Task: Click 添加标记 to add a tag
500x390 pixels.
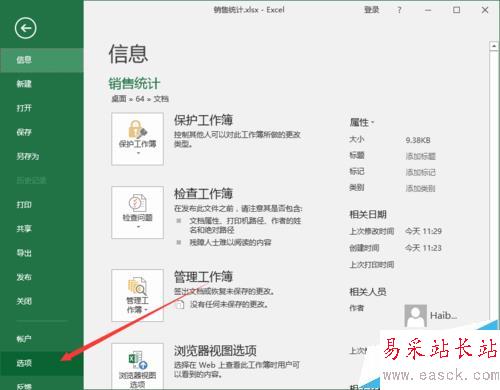Action: tap(420, 172)
